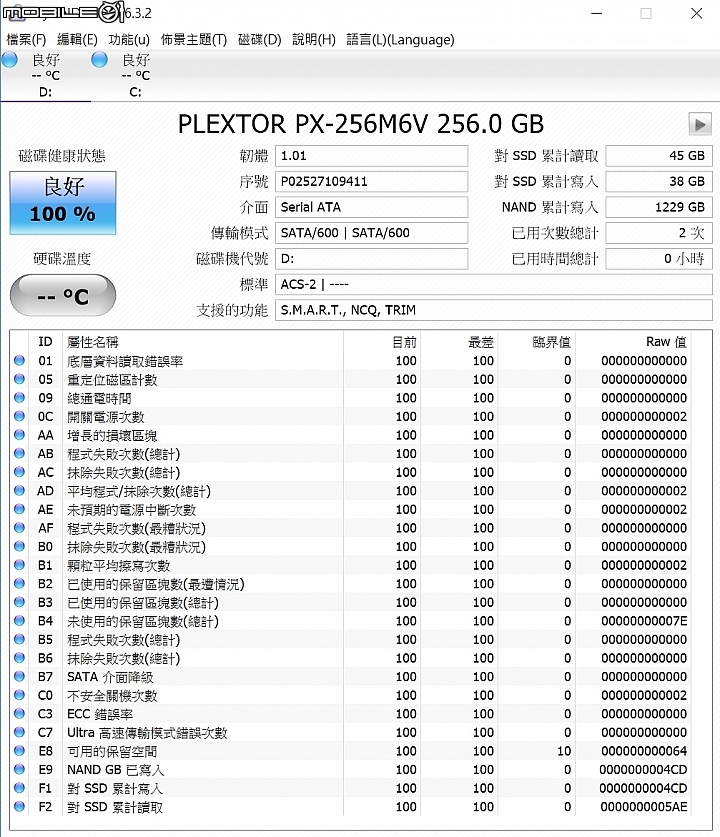
Task: Click the status dot for attribute B5
Action: click(x=20, y=639)
